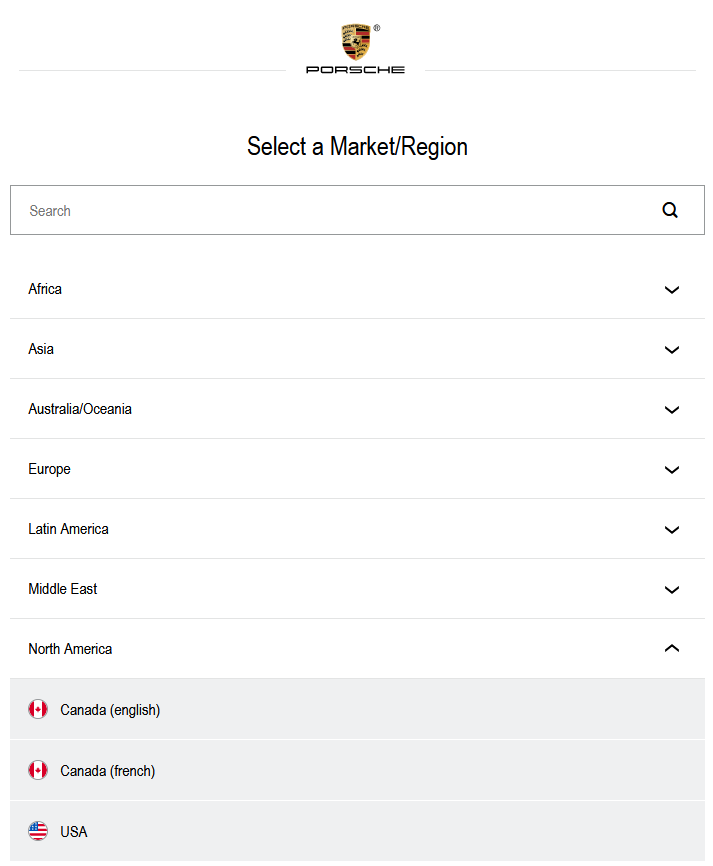Choose the USA market link
713x866 pixels.
click(74, 832)
